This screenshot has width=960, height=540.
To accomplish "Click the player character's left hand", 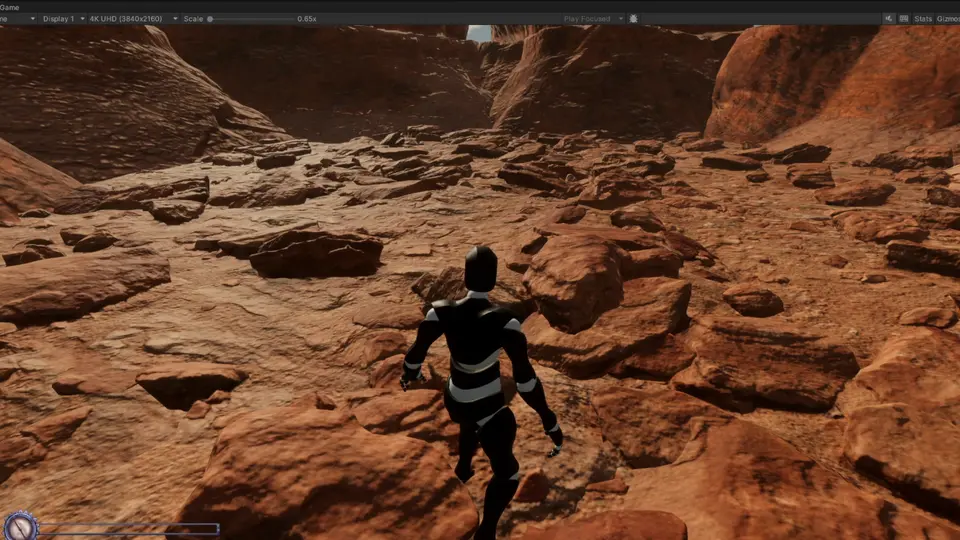I will [x=406, y=380].
